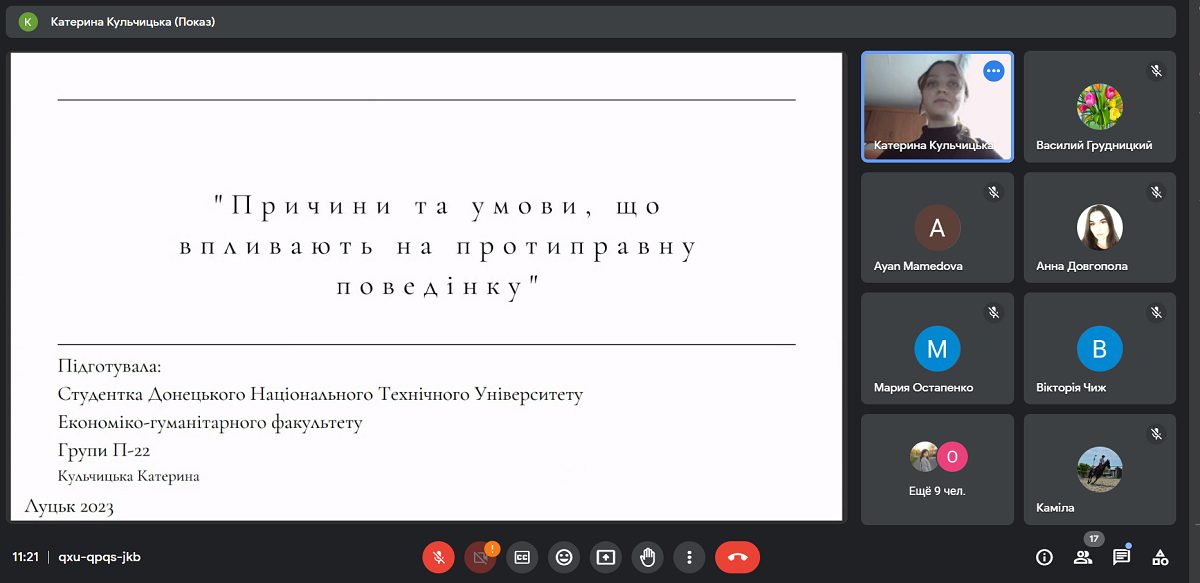Image resolution: width=1200 pixels, height=583 pixels.
Task: Click the shared presentation slide
Action: point(426,286)
